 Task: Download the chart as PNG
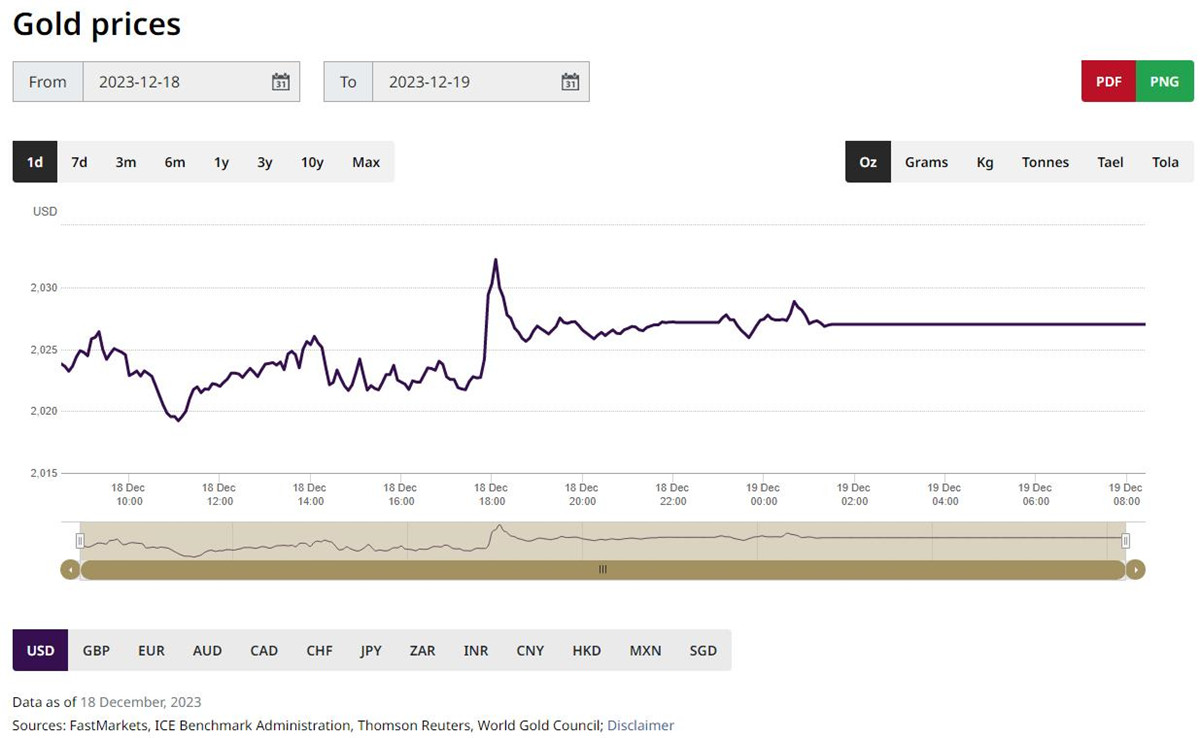tap(1165, 82)
